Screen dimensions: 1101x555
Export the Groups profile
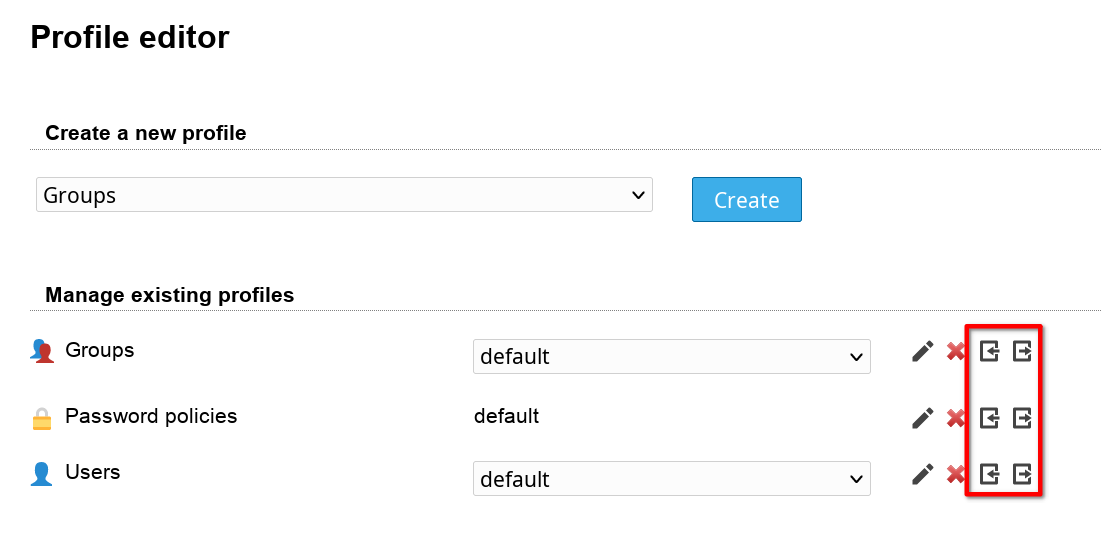(x=1021, y=352)
